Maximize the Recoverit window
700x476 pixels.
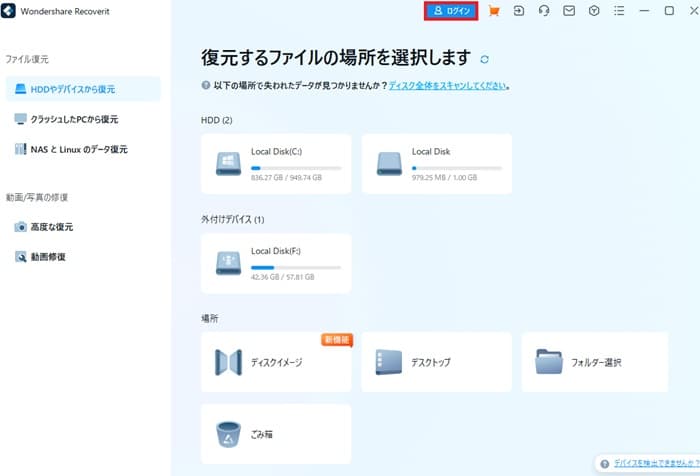(669, 11)
